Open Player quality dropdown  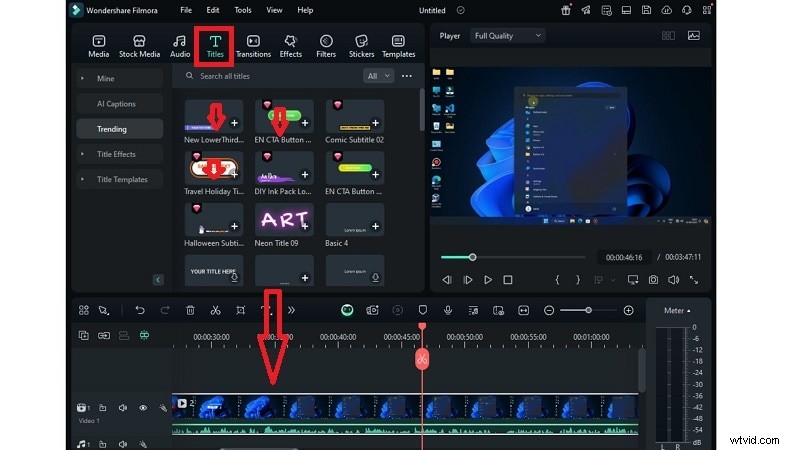tap(507, 36)
